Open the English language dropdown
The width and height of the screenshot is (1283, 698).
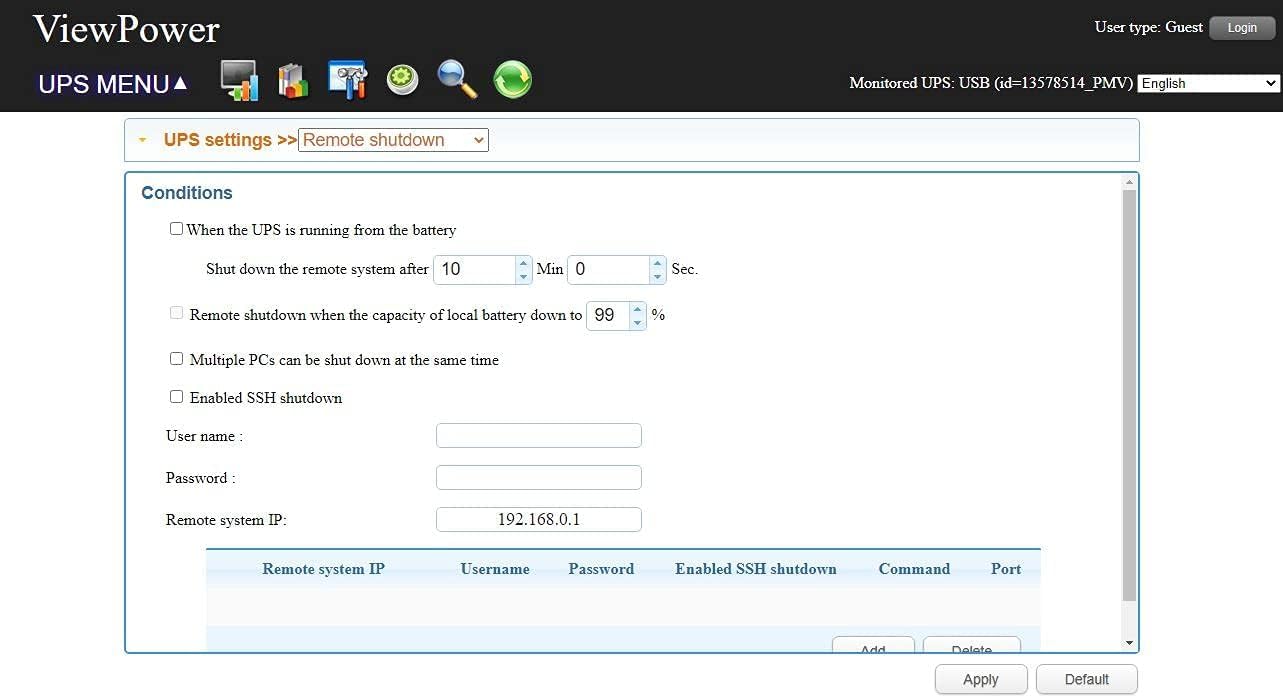click(1209, 83)
